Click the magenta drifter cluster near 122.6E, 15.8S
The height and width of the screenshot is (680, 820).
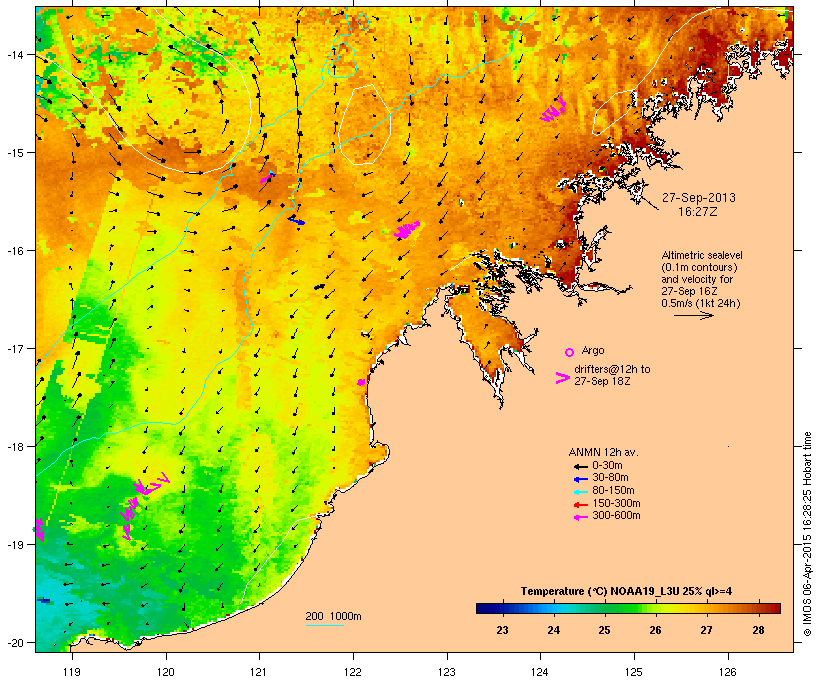pyautogui.click(x=407, y=229)
